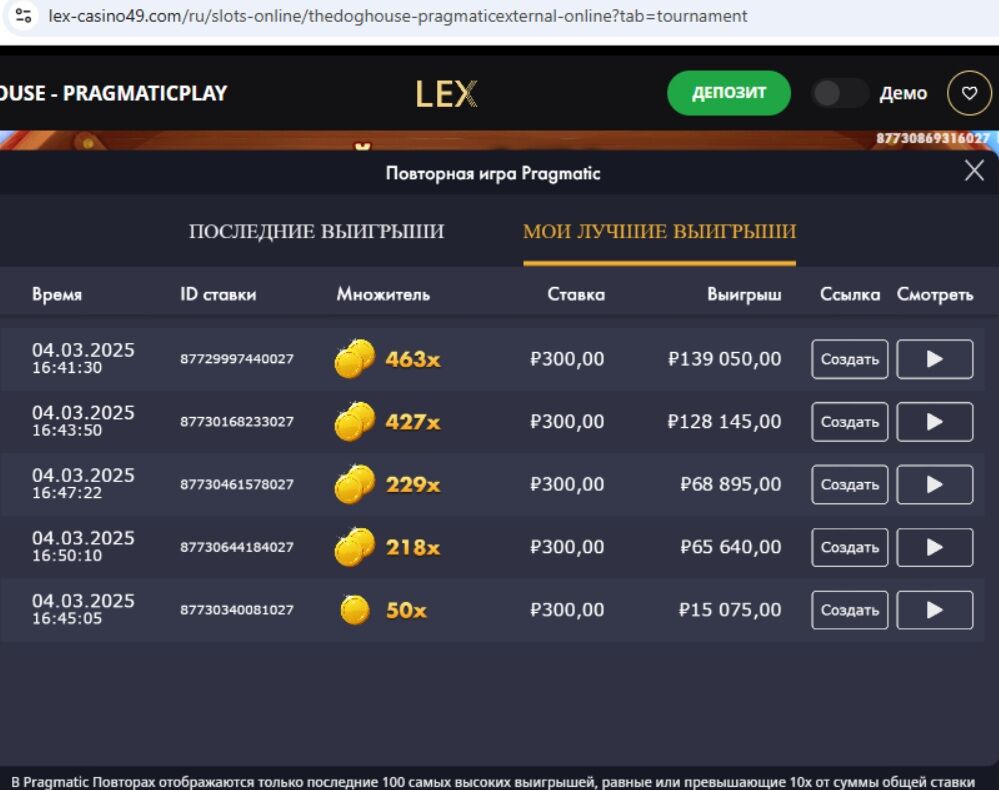
Task: Play replay of the 463x win
Action: coord(934,359)
